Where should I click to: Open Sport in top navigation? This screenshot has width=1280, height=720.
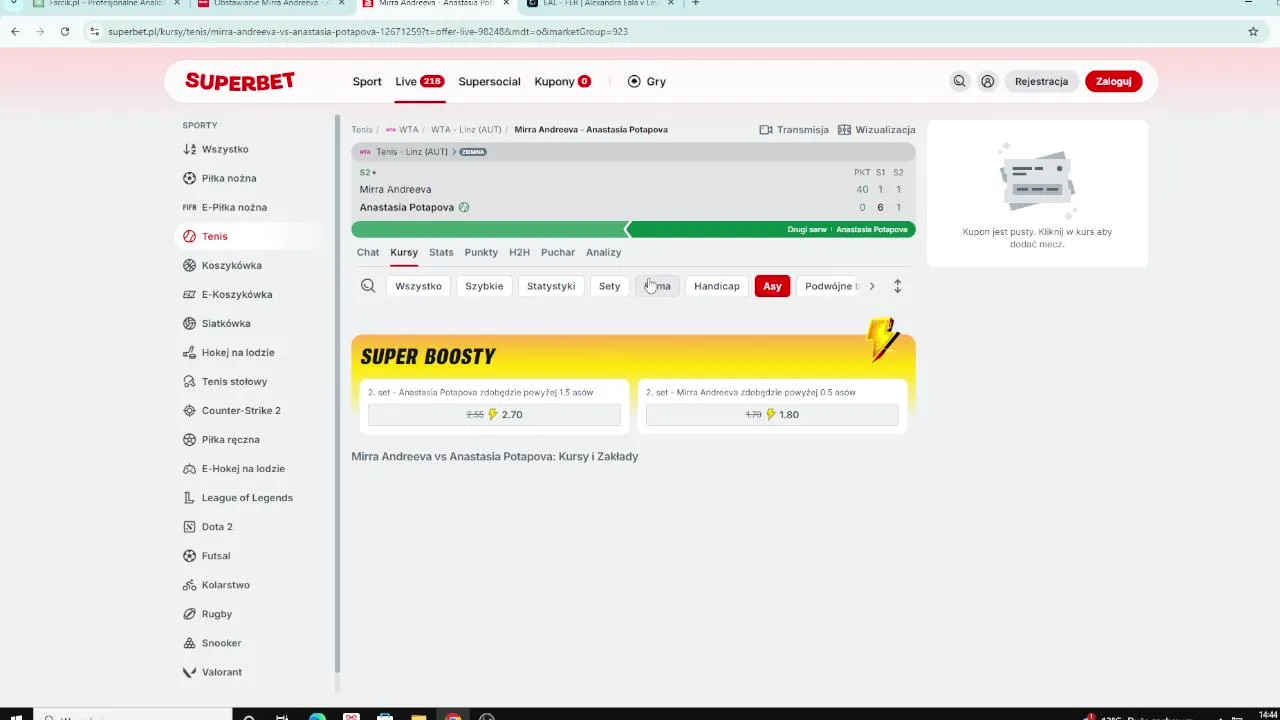point(367,82)
